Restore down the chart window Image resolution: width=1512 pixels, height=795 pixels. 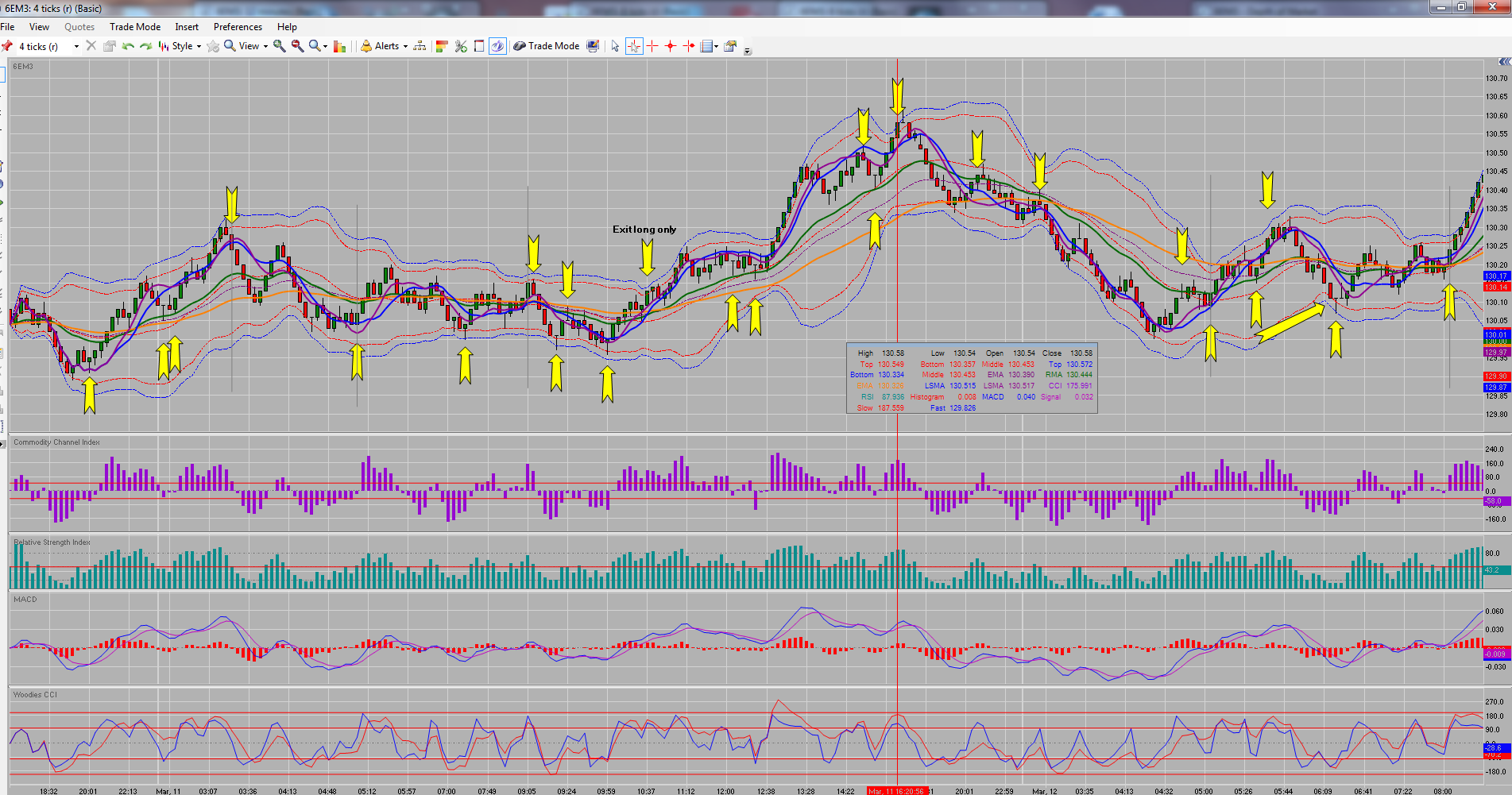tap(1461, 7)
